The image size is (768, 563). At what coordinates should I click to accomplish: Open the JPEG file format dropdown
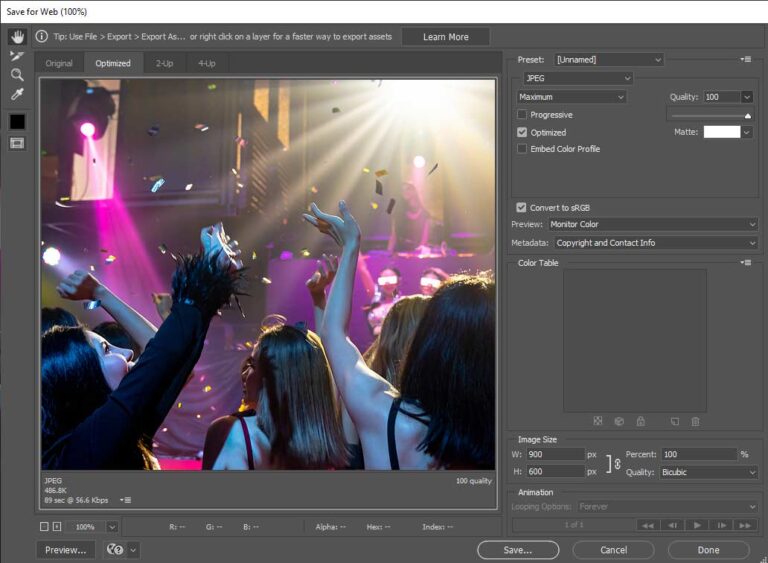tap(578, 78)
